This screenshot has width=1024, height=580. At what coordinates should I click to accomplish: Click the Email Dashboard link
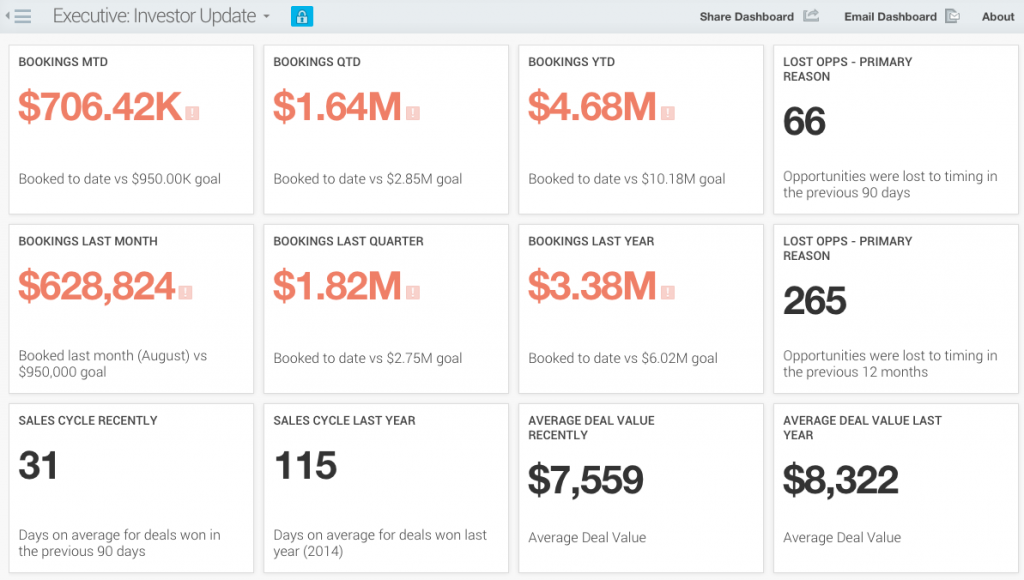pos(890,16)
